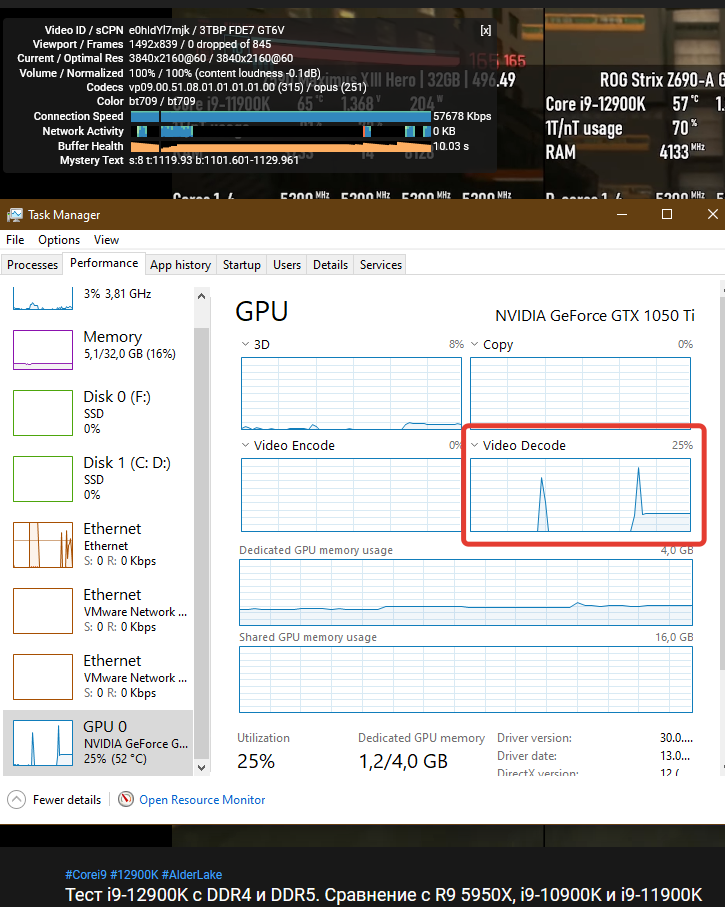Click the Network Activity graph in overlay
The width and height of the screenshot is (725, 907).
281,131
